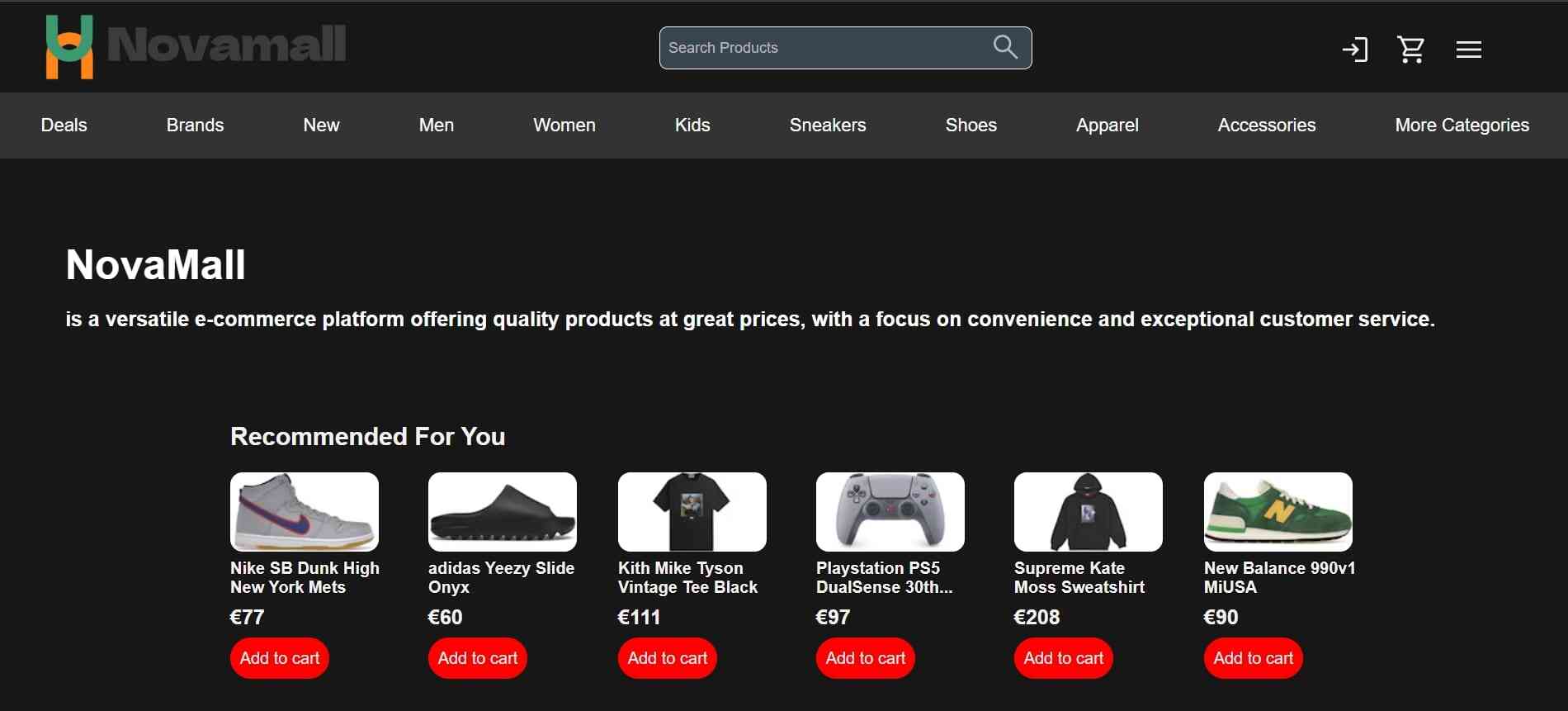
Task: Open the login arrow icon
Action: point(1355,50)
